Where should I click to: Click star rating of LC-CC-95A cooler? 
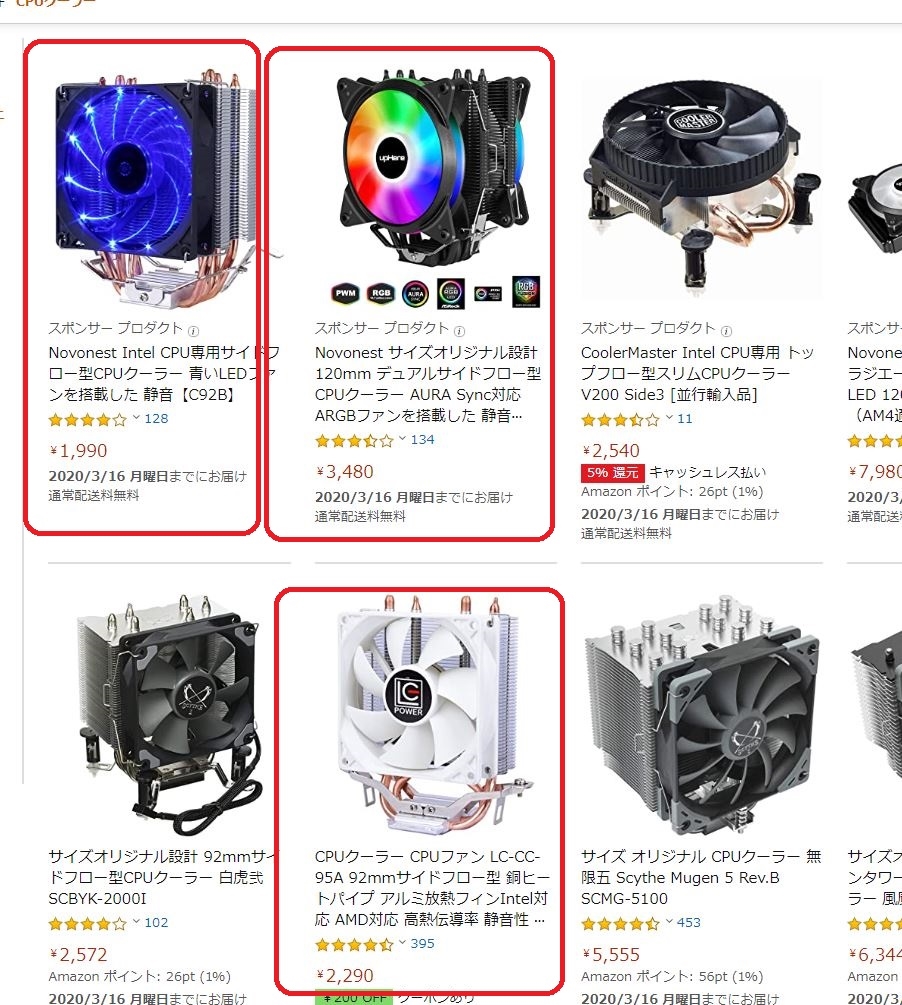[354, 945]
